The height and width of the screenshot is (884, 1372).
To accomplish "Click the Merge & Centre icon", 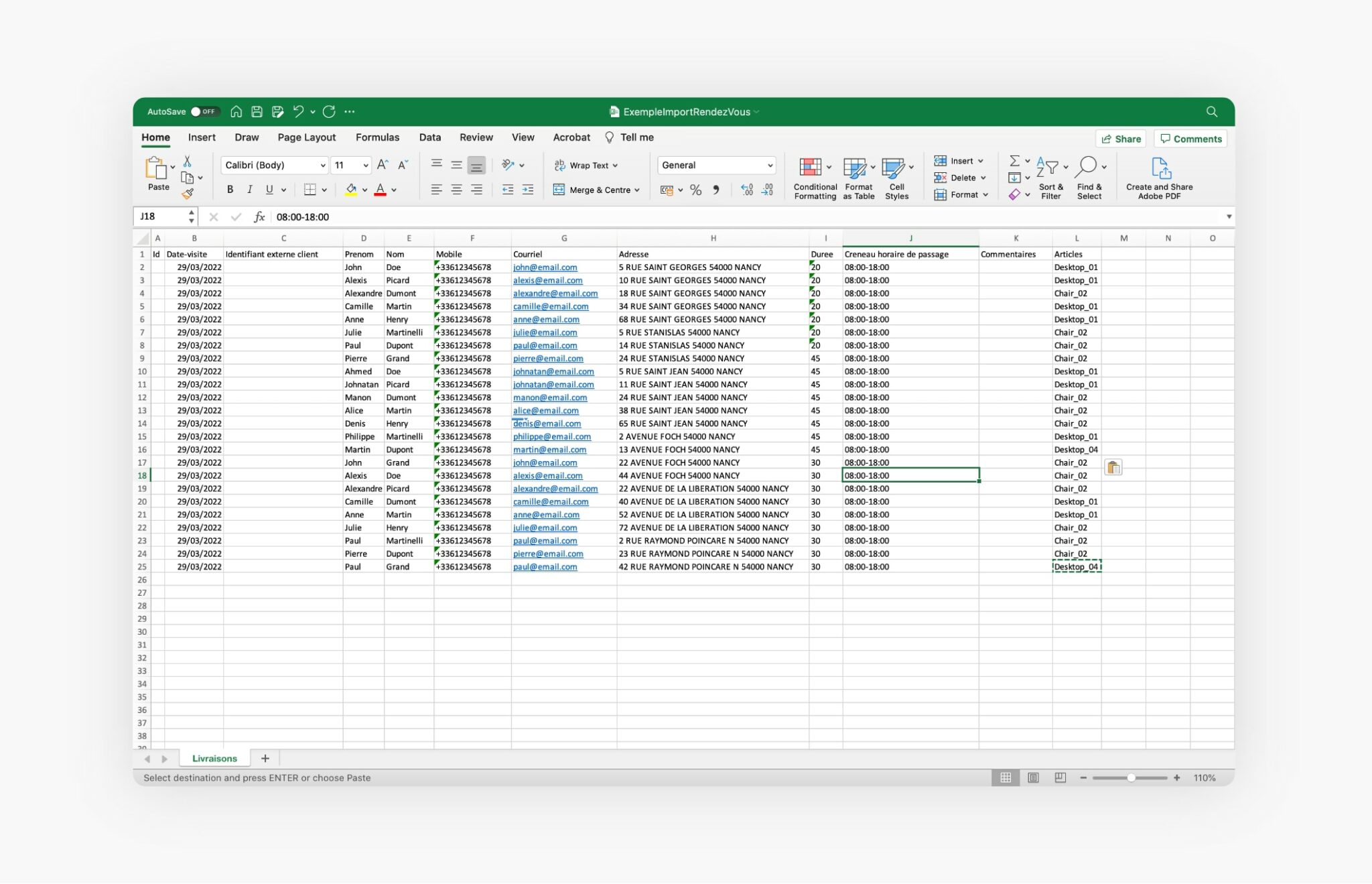I will pos(559,190).
